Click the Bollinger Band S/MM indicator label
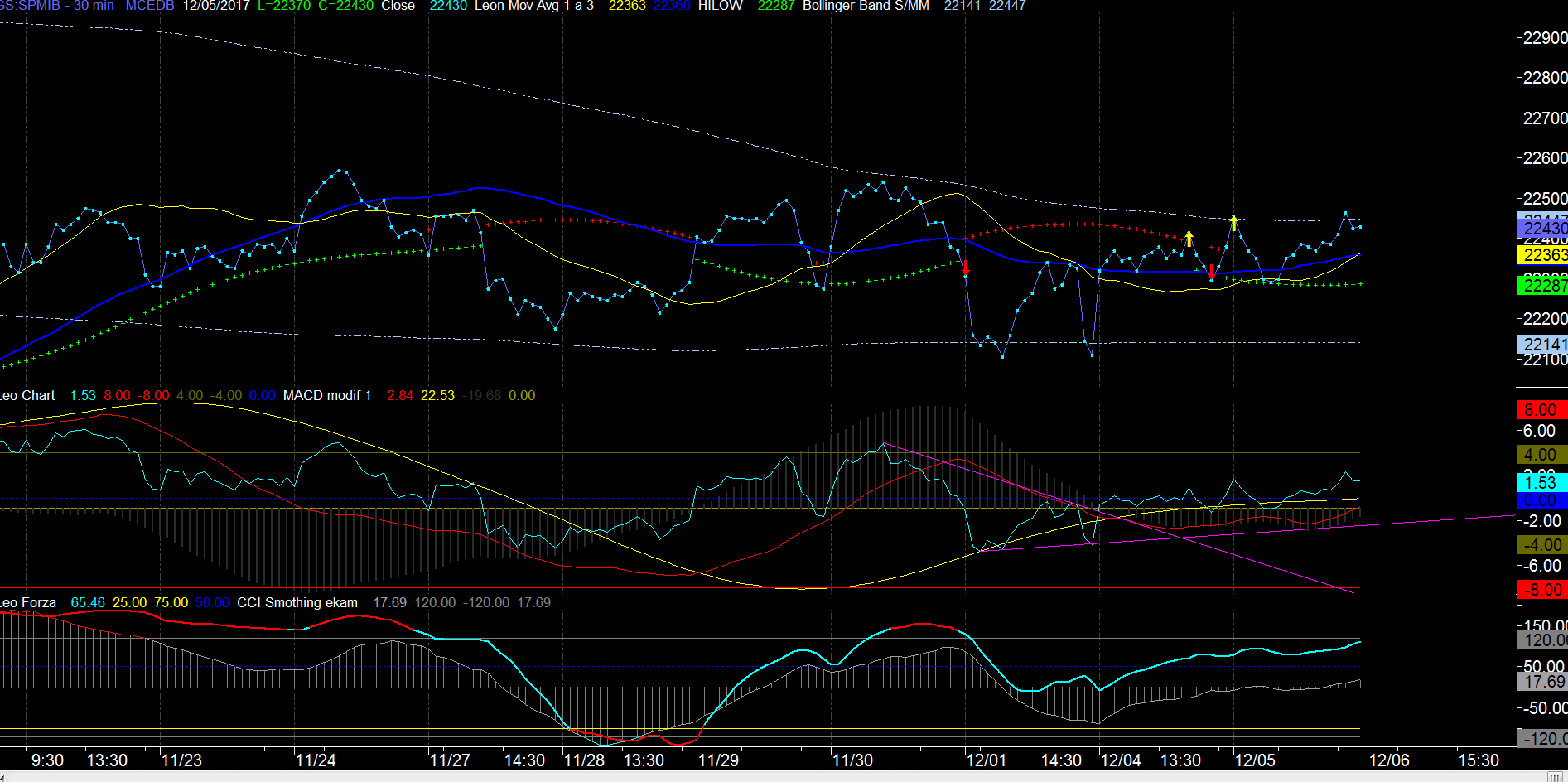1568x782 pixels. point(866,6)
